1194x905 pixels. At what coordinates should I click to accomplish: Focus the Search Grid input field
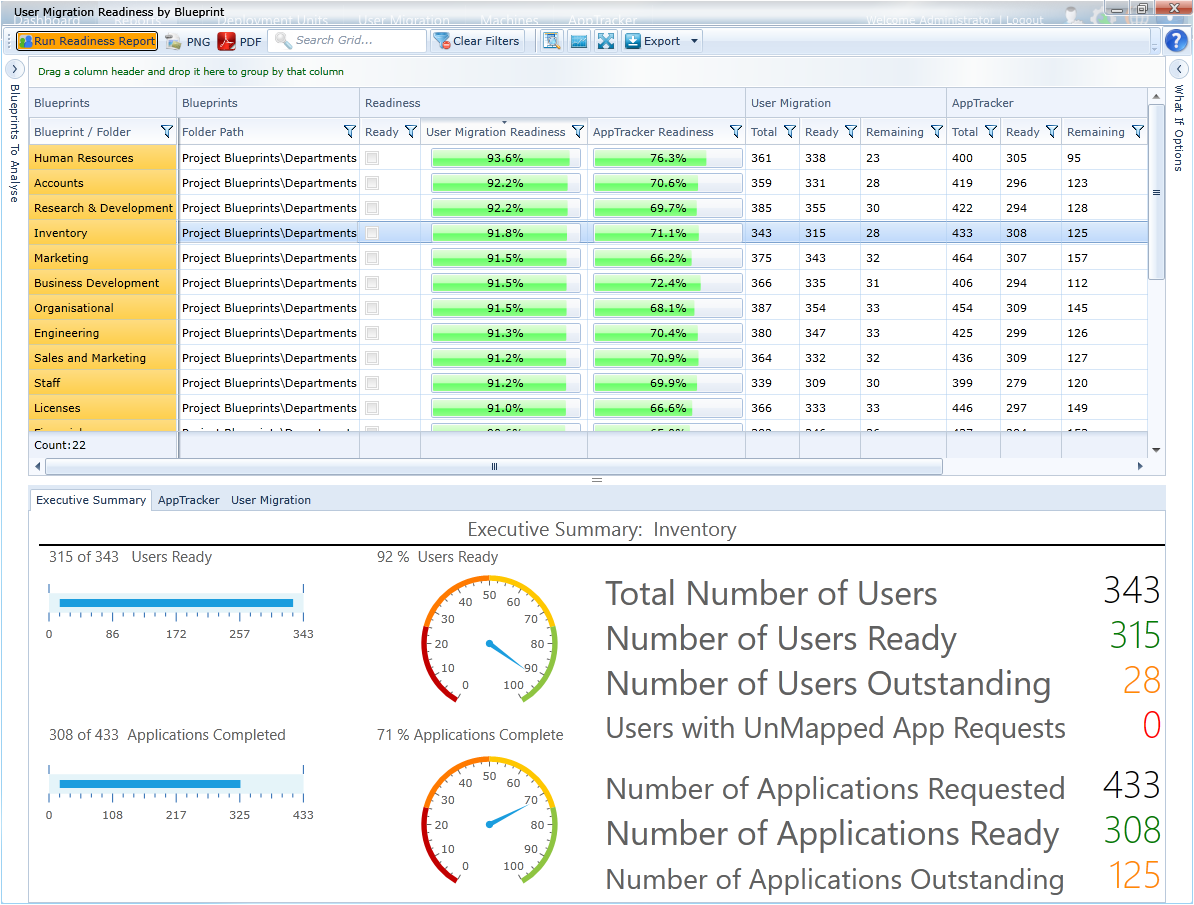coord(348,40)
